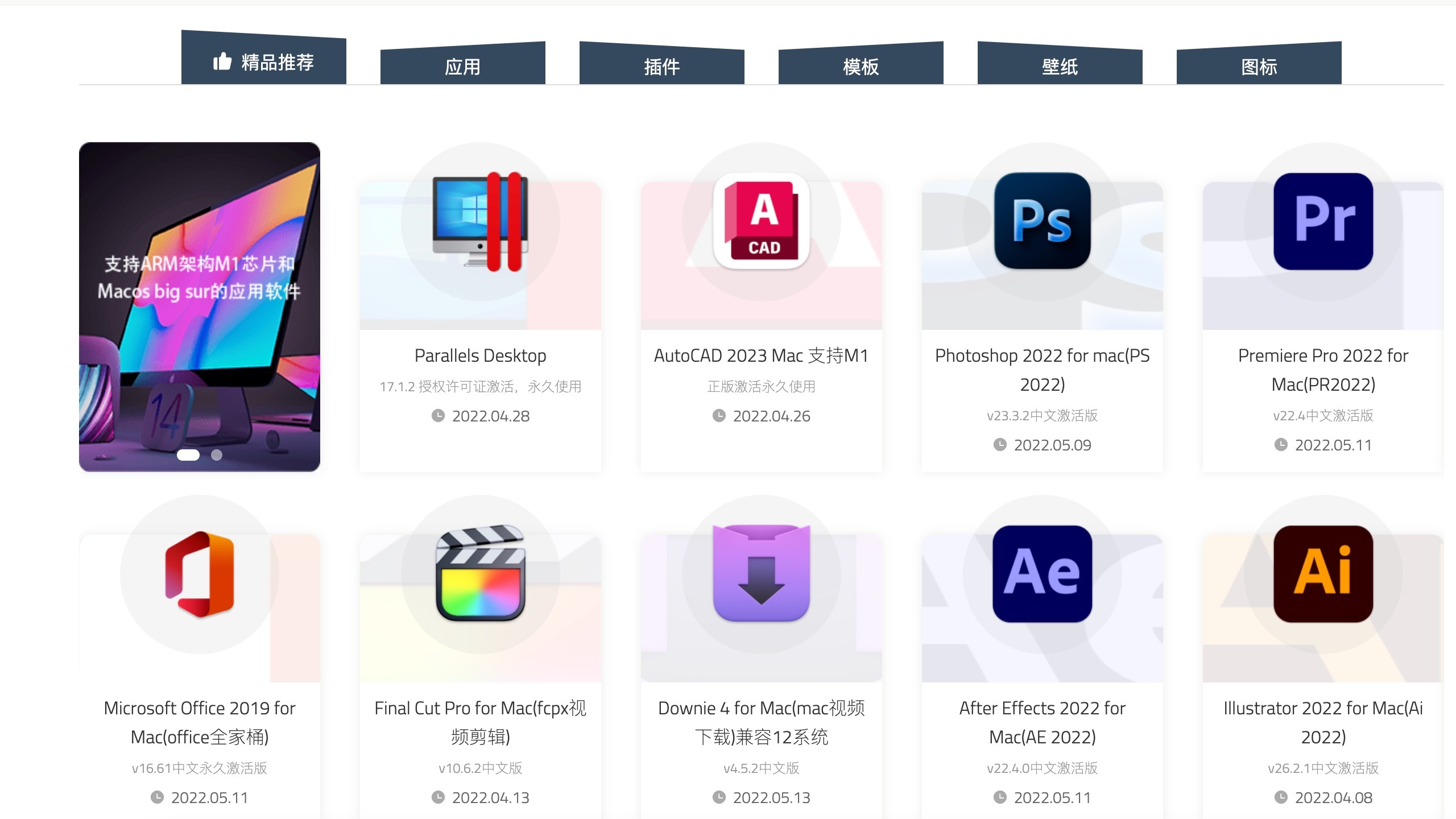Select the Final Cut Pro clapperboard icon
This screenshot has height=819, width=1456.
(x=479, y=576)
